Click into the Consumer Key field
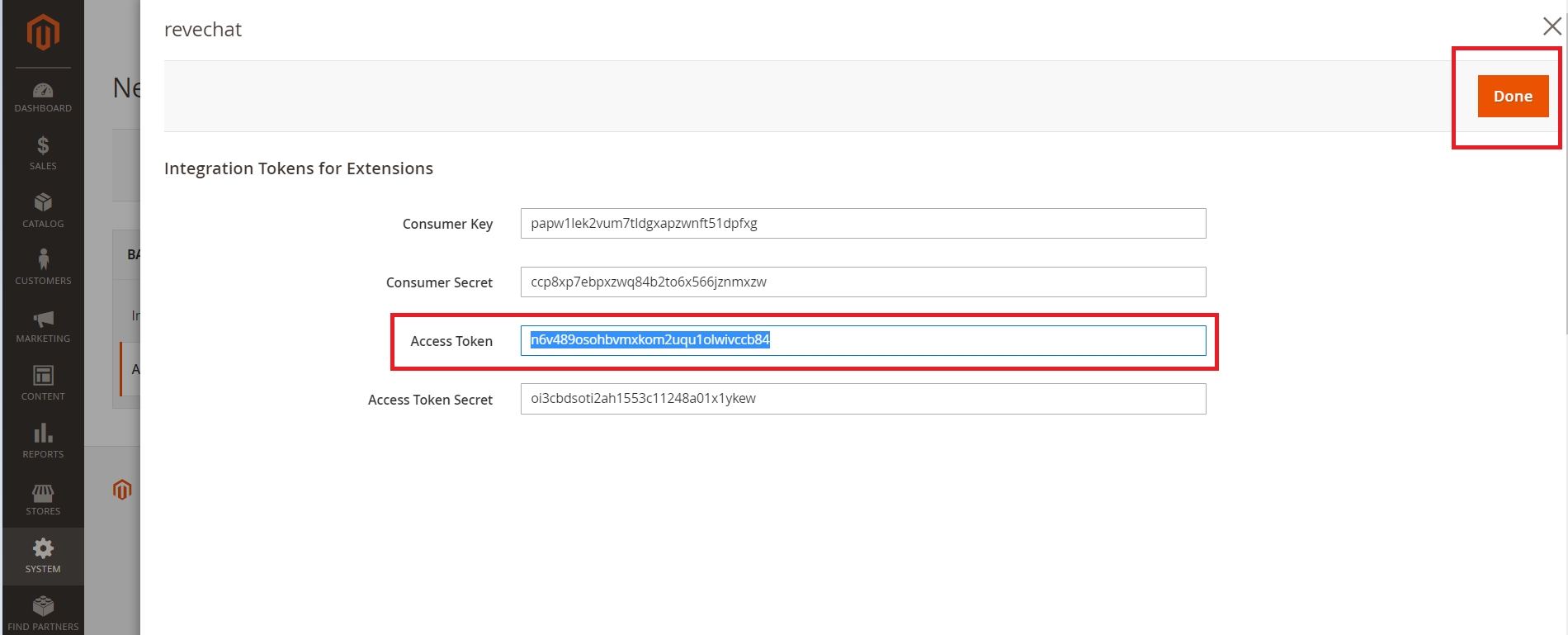 coord(862,224)
